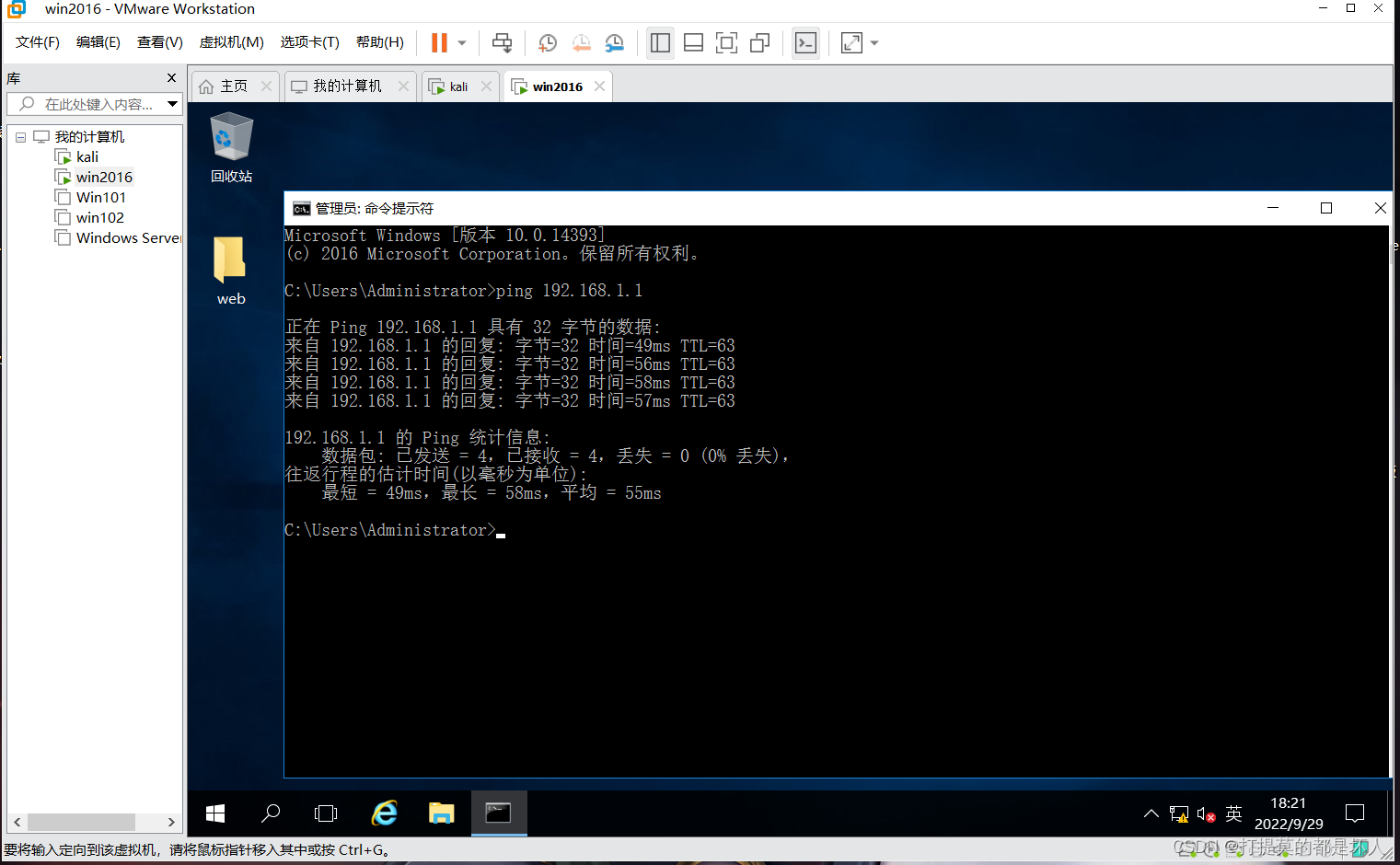
Task: Open the guest Windows Start menu
Action: coord(215,813)
